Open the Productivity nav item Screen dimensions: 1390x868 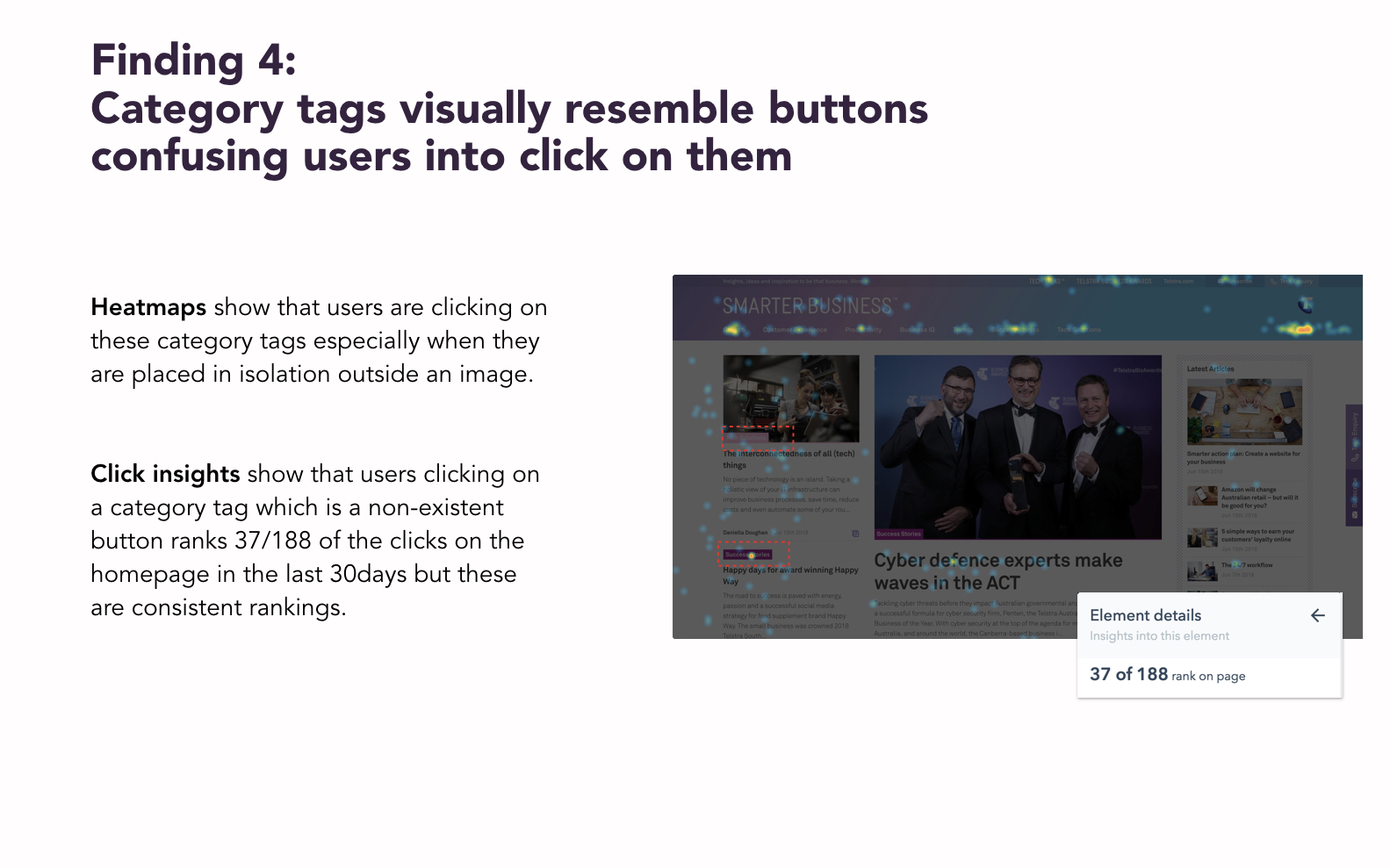click(863, 330)
